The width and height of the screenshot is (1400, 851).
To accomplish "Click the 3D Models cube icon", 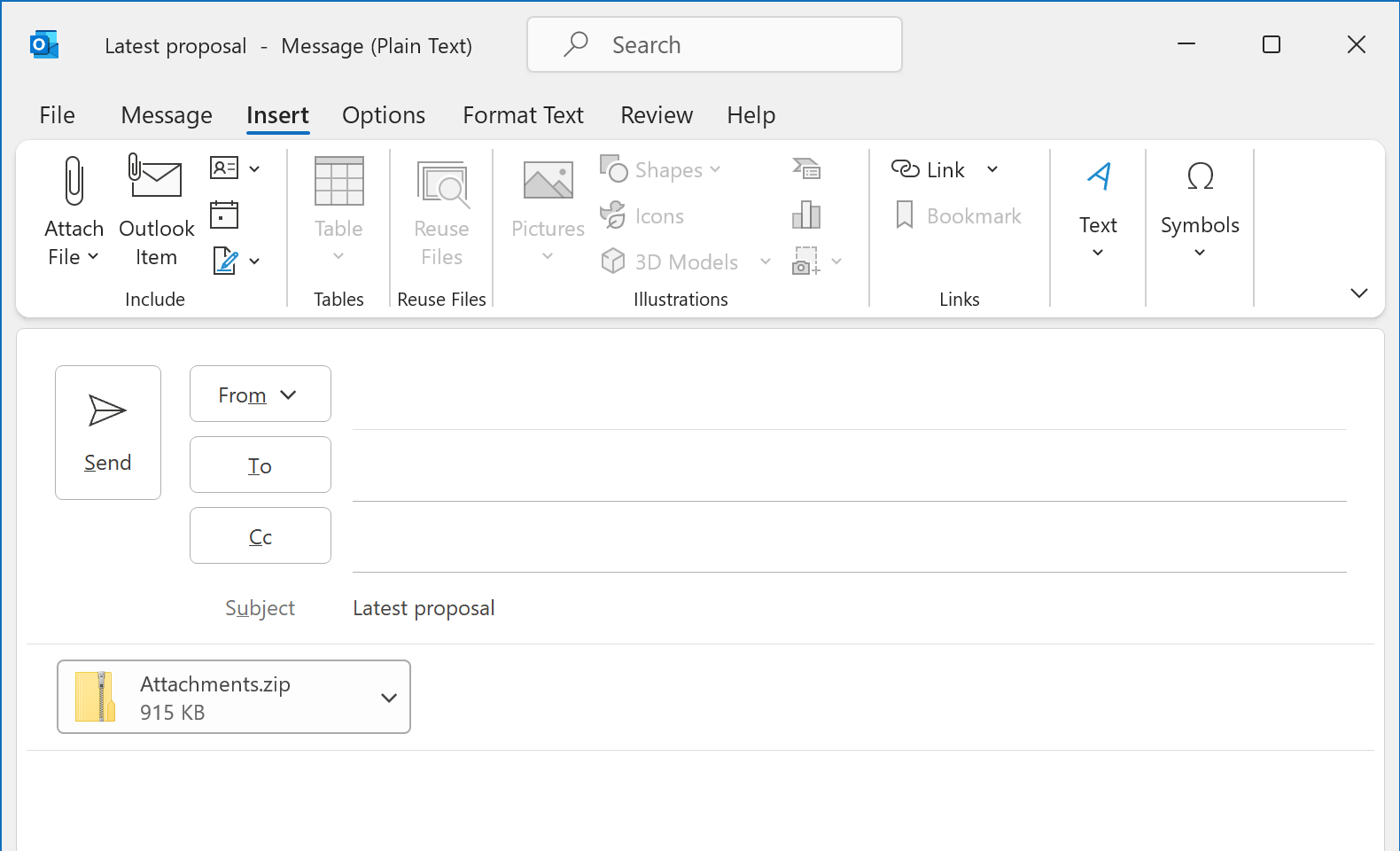I will click(x=612, y=261).
